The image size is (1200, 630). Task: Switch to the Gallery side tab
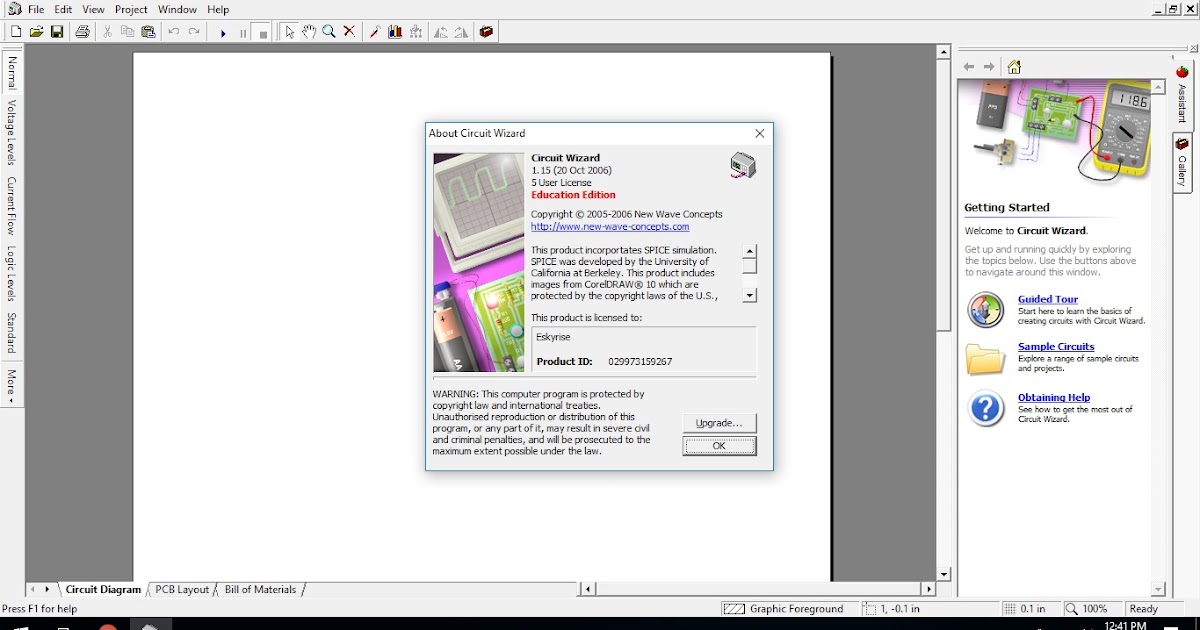pos(1182,164)
